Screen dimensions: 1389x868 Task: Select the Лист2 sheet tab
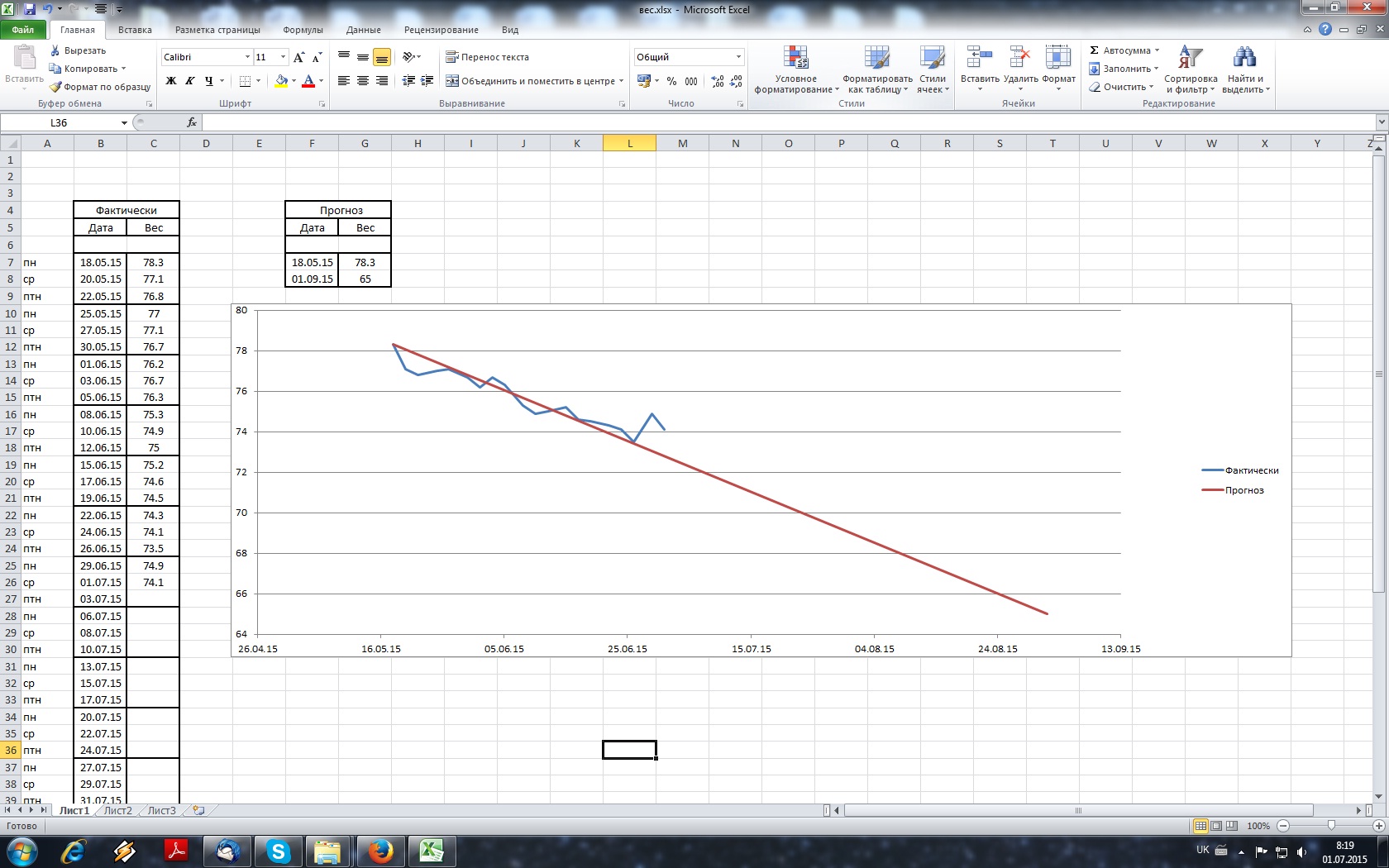117,811
